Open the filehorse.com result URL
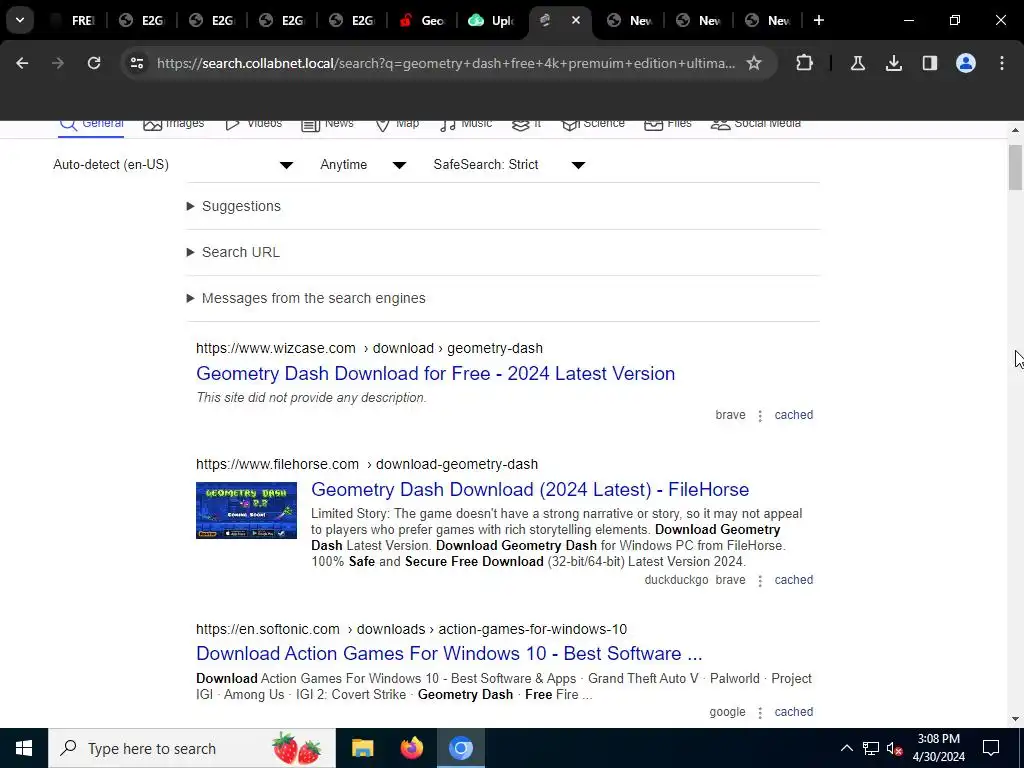 point(367,464)
